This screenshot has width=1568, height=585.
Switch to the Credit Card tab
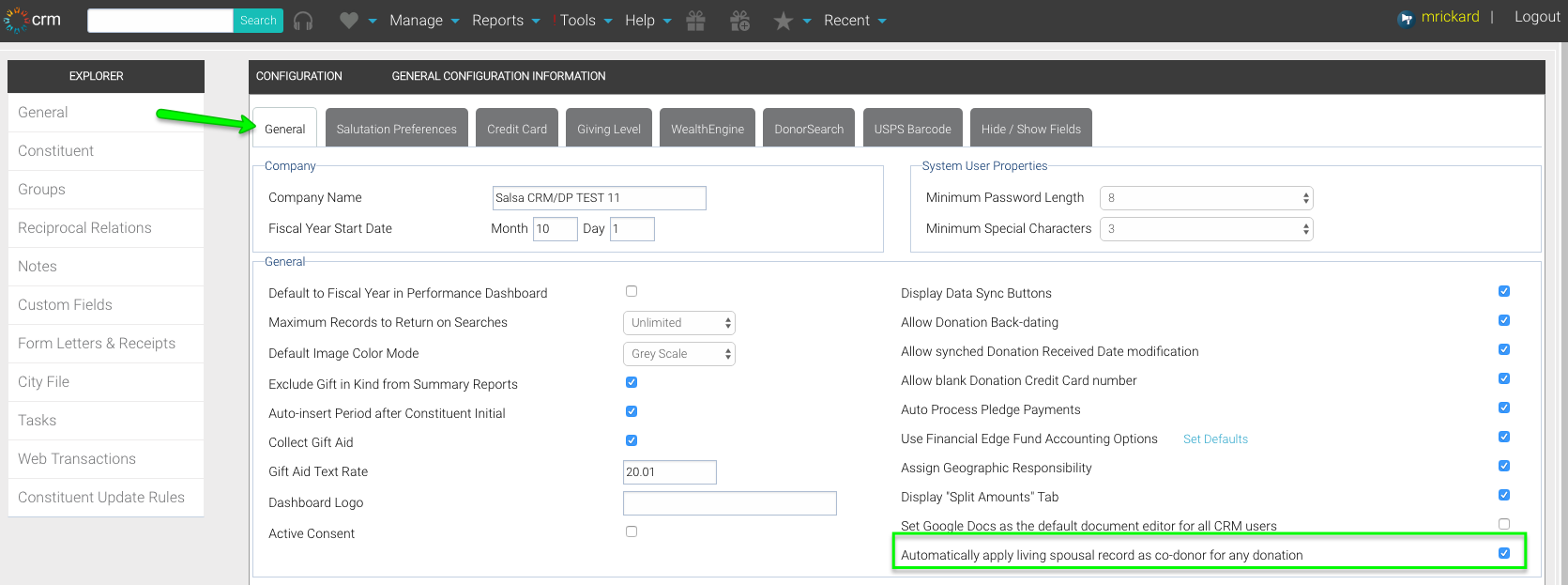517,129
